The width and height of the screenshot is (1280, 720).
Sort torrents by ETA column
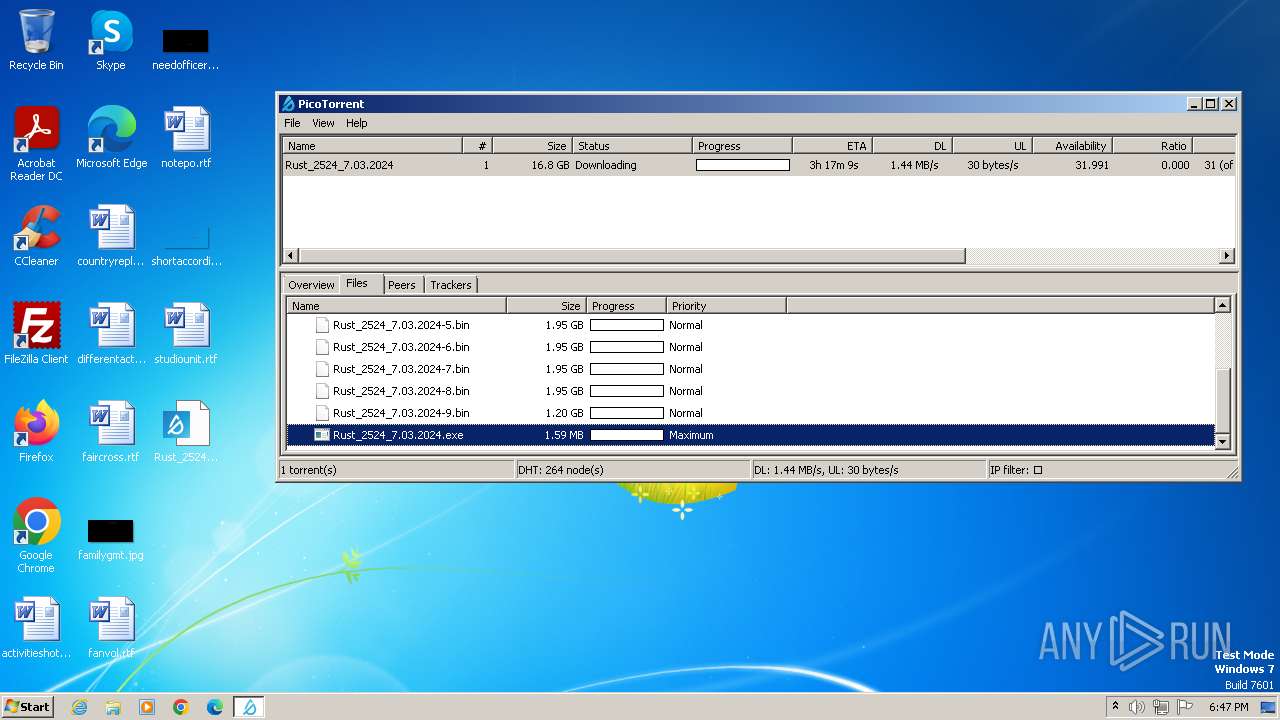point(832,146)
